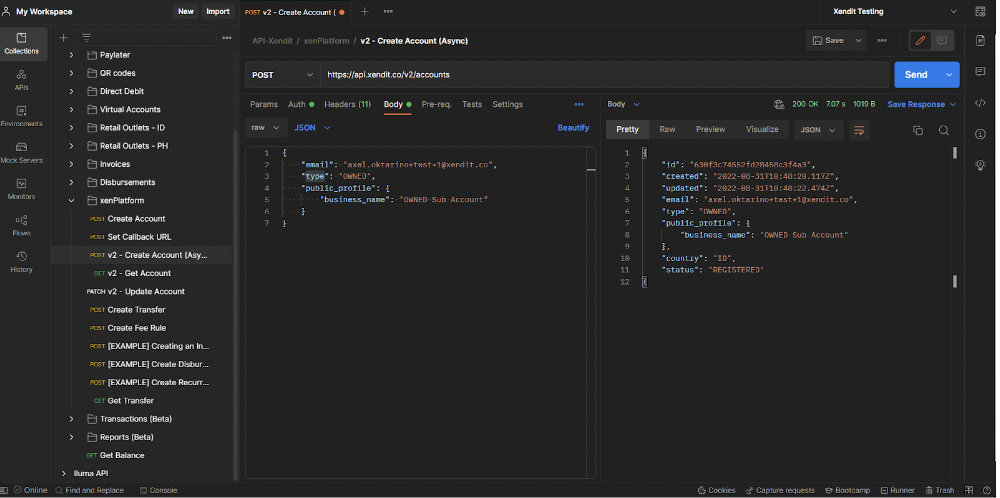Screen dimensions: 1000x498
Task: Open Cookies in the status bar
Action: (716, 490)
